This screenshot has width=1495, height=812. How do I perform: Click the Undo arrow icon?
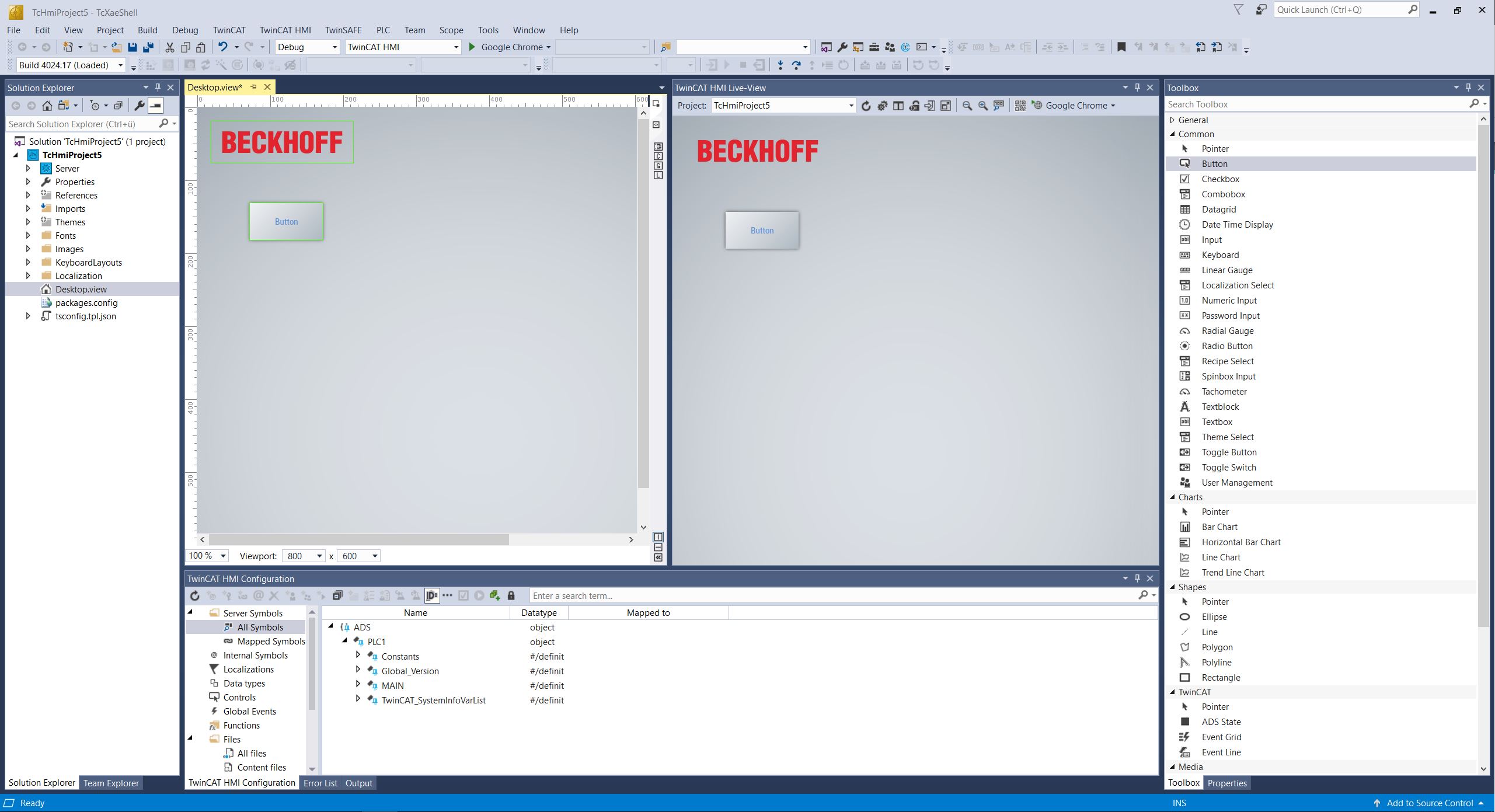(222, 47)
